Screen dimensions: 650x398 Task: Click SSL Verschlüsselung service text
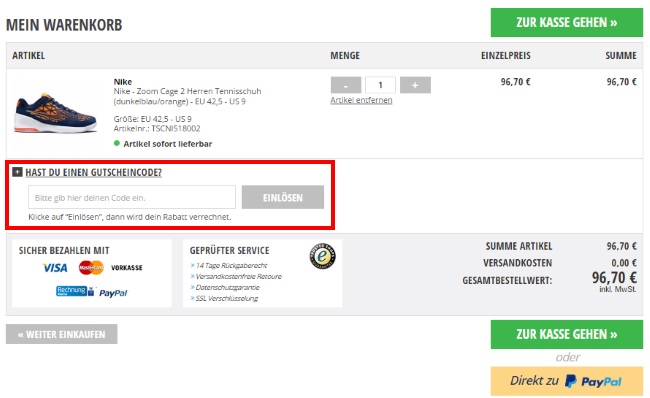(x=226, y=298)
